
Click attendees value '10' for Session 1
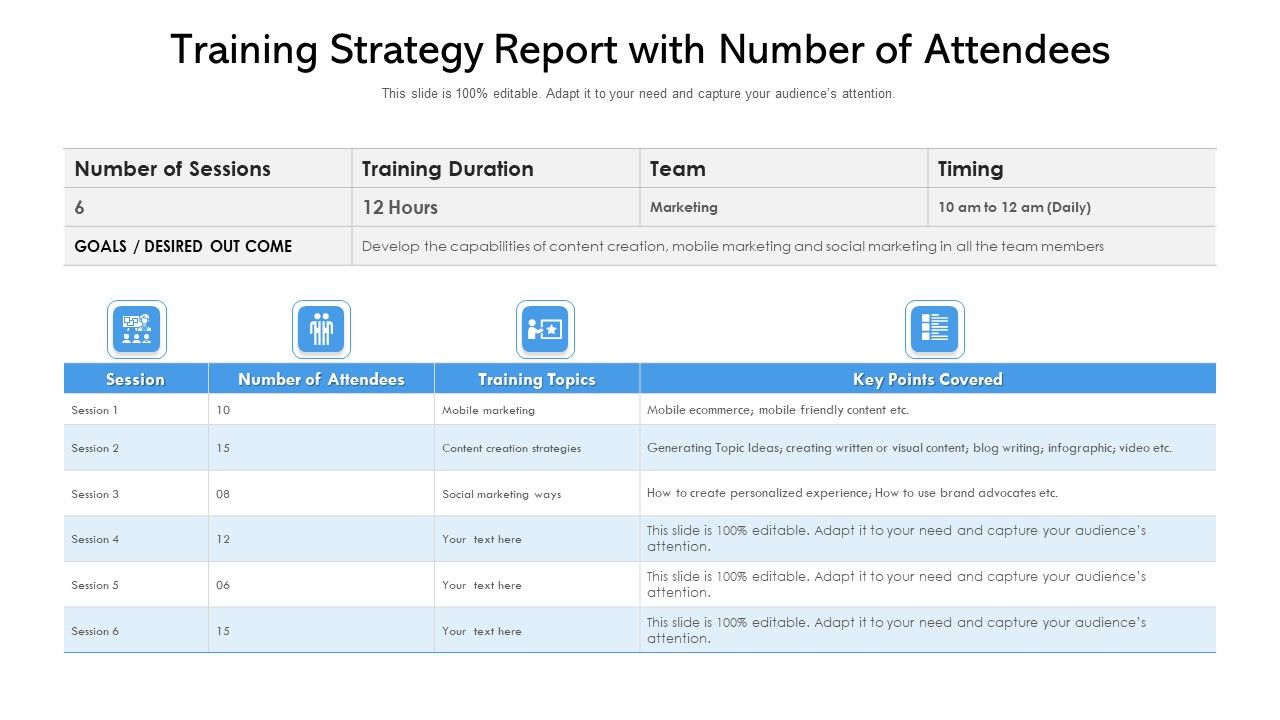pos(223,410)
